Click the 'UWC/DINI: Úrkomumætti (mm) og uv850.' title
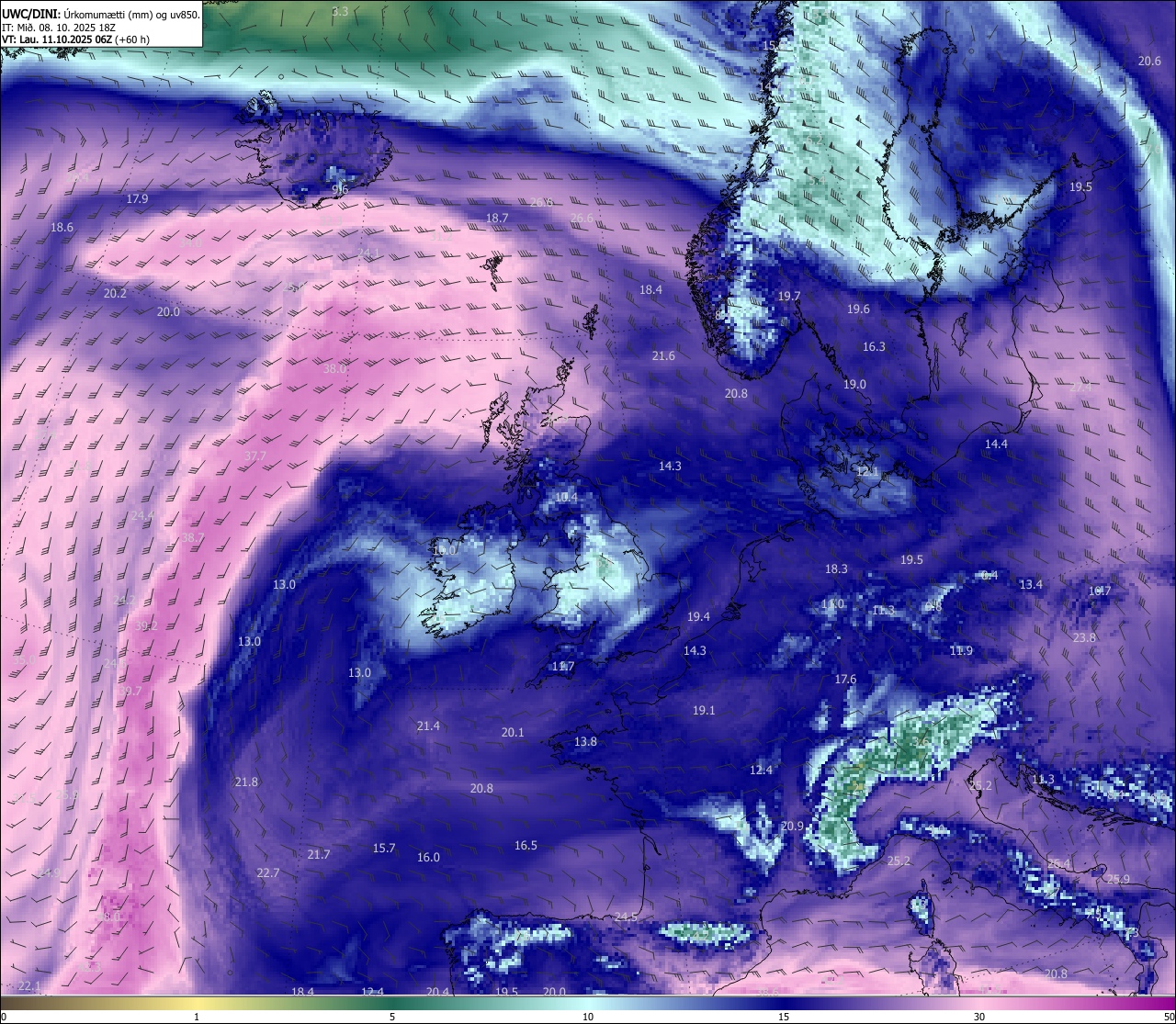The width and height of the screenshot is (1176, 1024). click(100, 14)
